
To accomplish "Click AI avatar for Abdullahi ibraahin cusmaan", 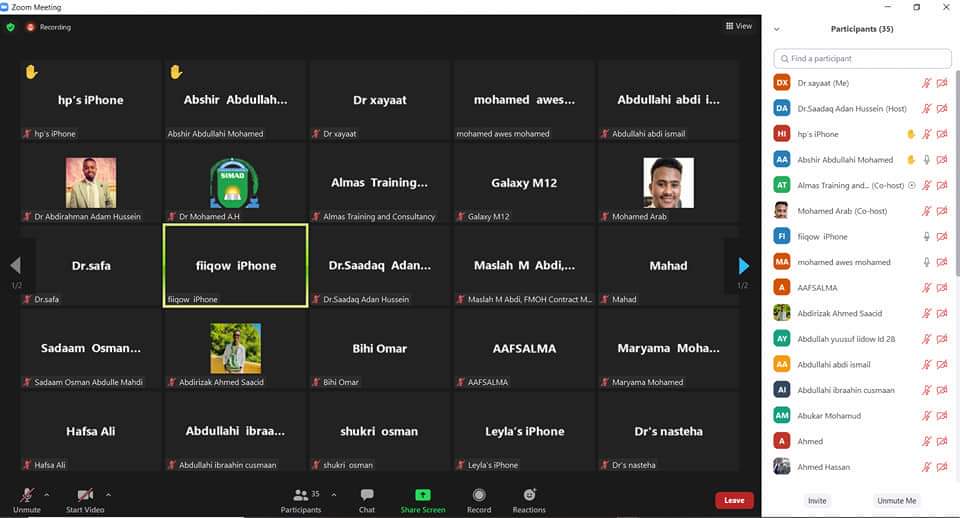I will (x=782, y=389).
